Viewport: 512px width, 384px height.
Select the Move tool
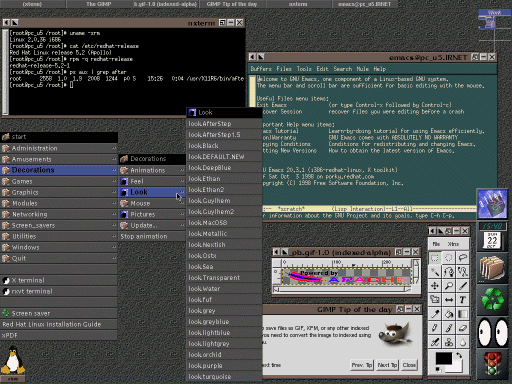coord(435,286)
